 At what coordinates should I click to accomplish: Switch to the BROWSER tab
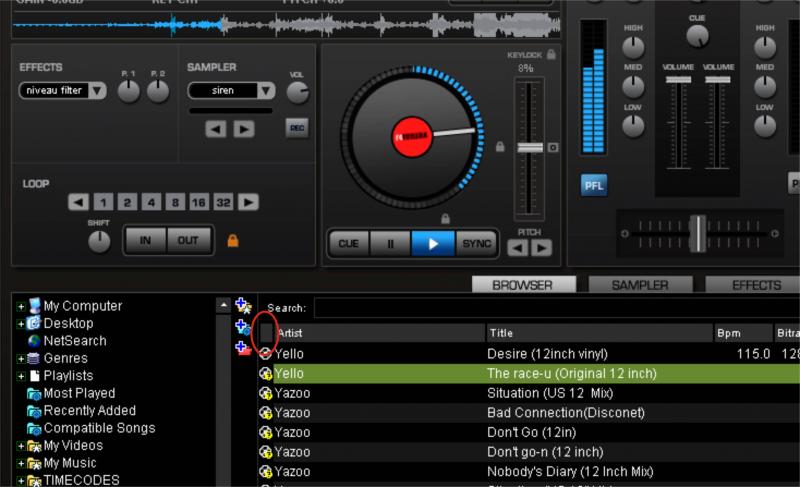pos(523,285)
